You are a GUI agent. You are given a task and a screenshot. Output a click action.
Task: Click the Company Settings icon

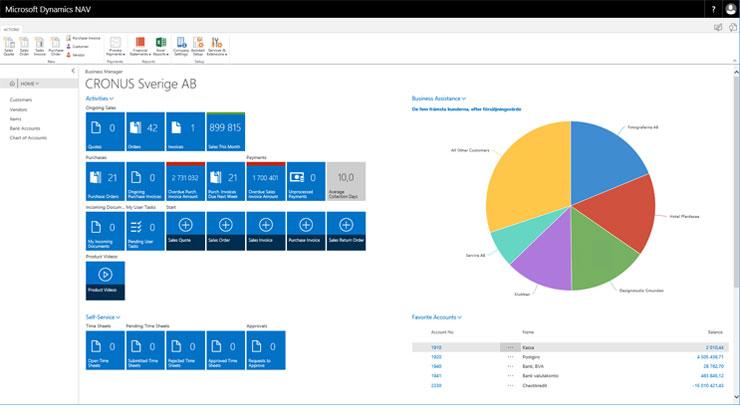[181, 44]
